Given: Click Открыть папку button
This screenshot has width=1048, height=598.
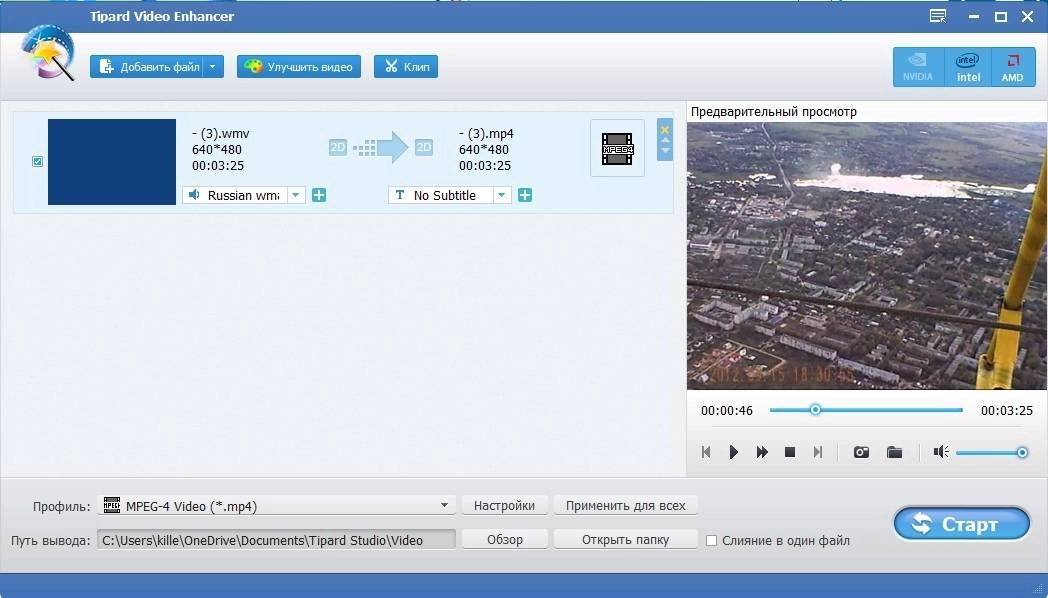Looking at the screenshot, I should (x=626, y=540).
